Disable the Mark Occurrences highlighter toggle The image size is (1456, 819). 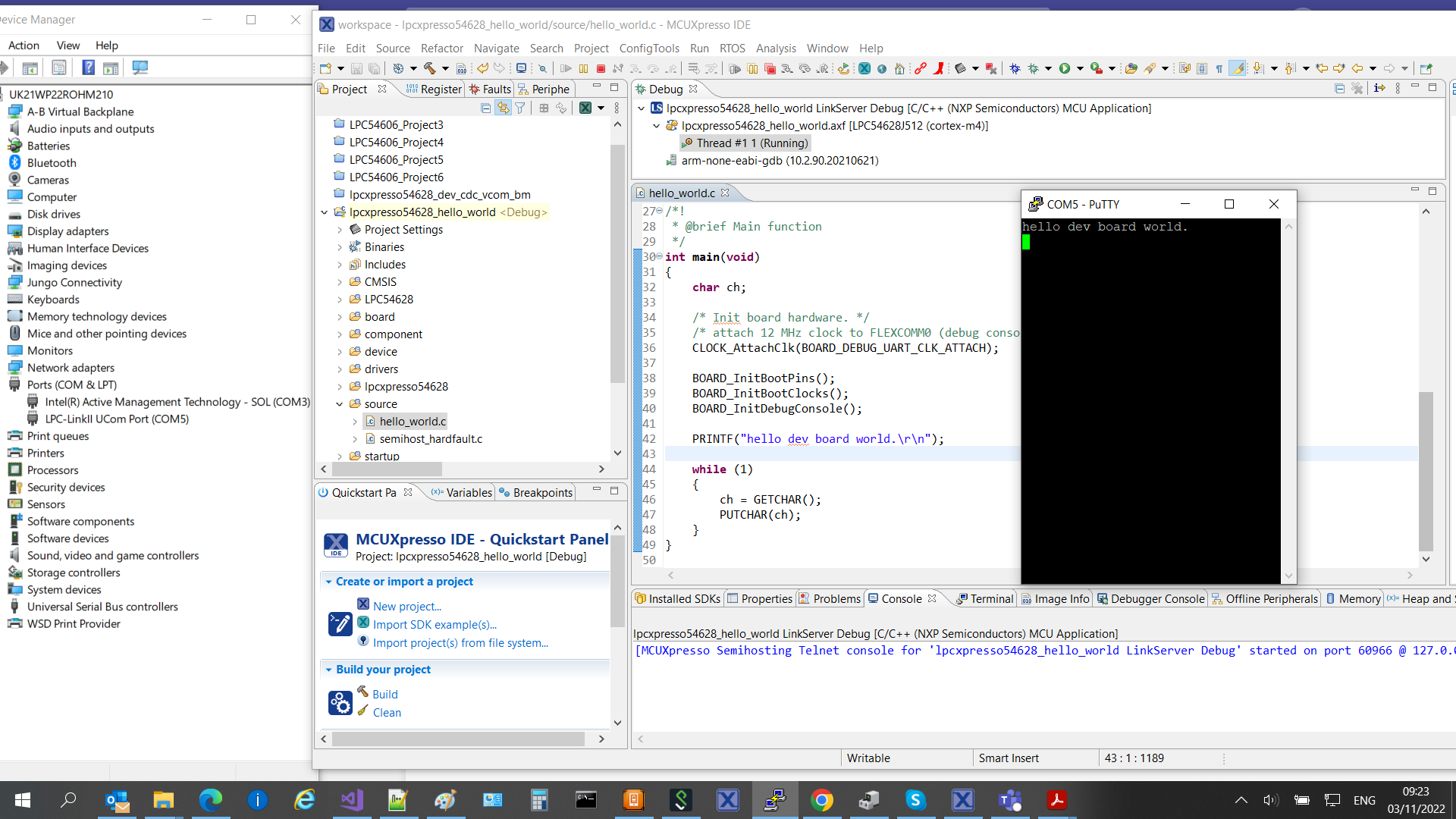[x=1237, y=68]
